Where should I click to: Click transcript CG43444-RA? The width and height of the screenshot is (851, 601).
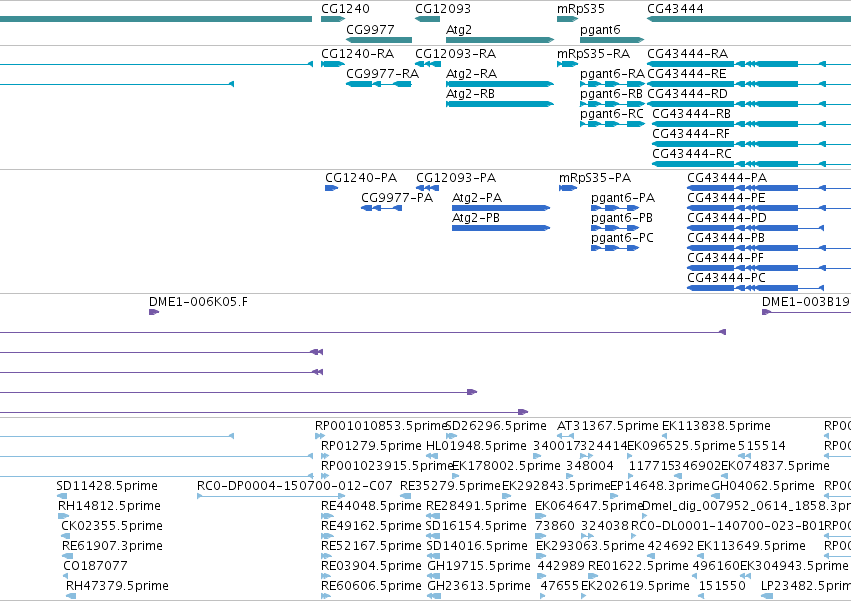click(688, 54)
